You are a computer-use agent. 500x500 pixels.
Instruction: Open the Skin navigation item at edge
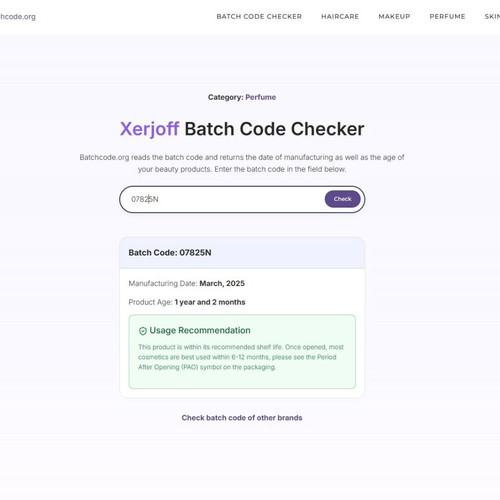click(x=492, y=16)
